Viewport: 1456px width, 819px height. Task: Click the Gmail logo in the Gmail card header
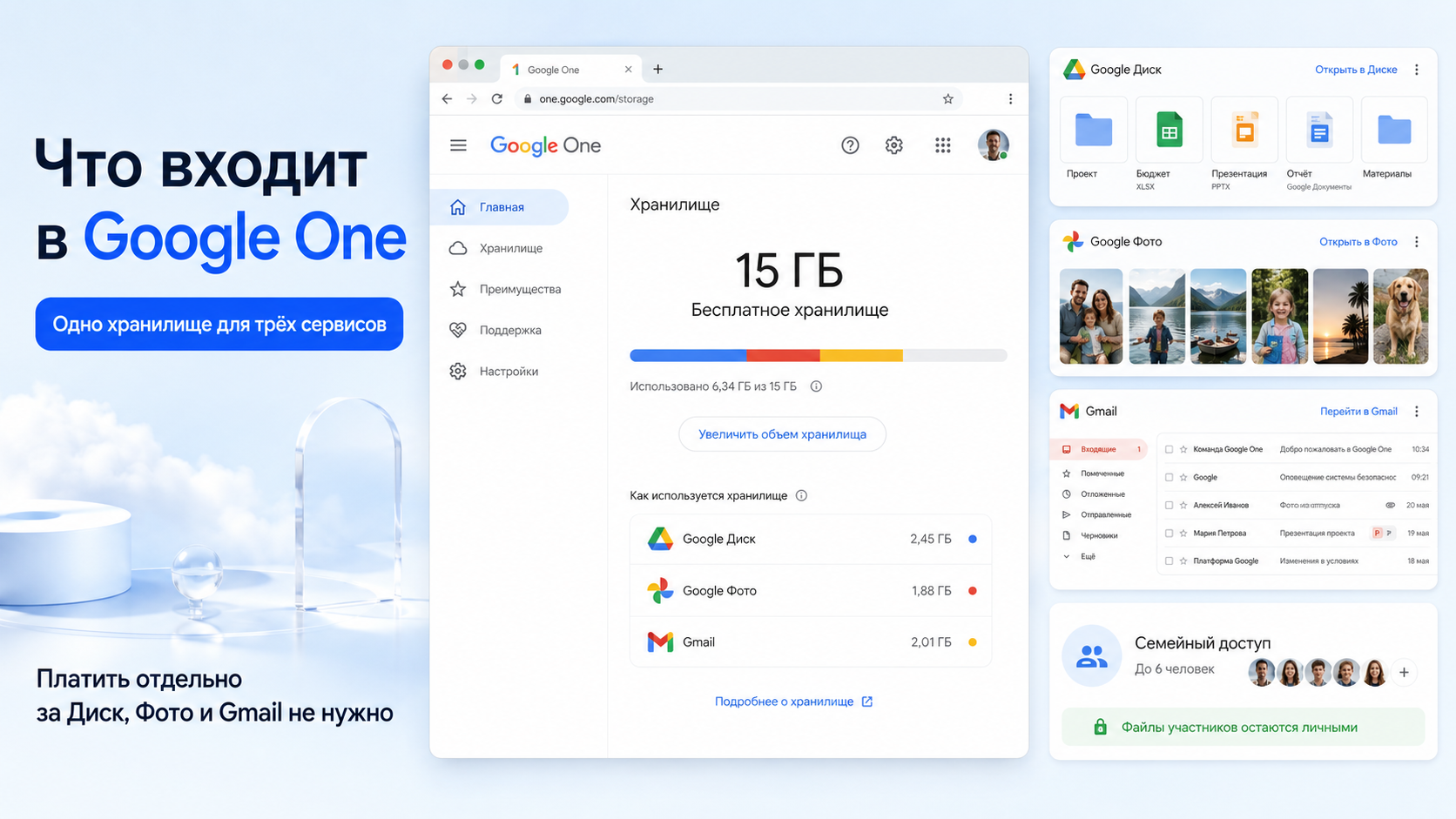(1069, 412)
